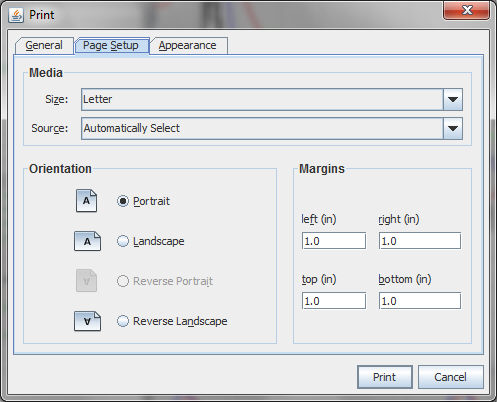This screenshot has height=402, width=497.
Task: Click the disabled Reverse Portrait radio button
Action: point(123,281)
